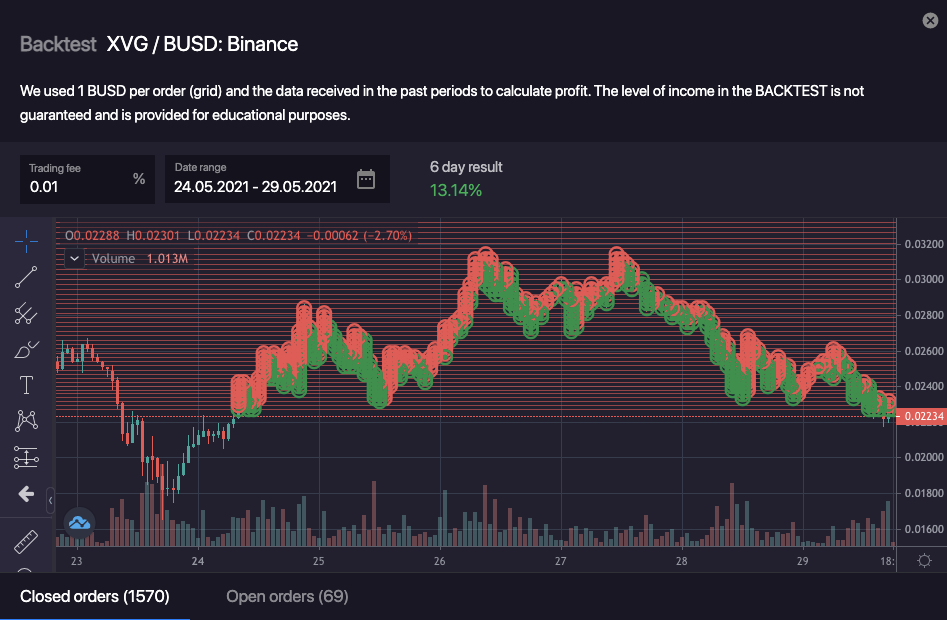Switch to Closed orders (1570) tab
This screenshot has height=620, width=947.
(95, 597)
